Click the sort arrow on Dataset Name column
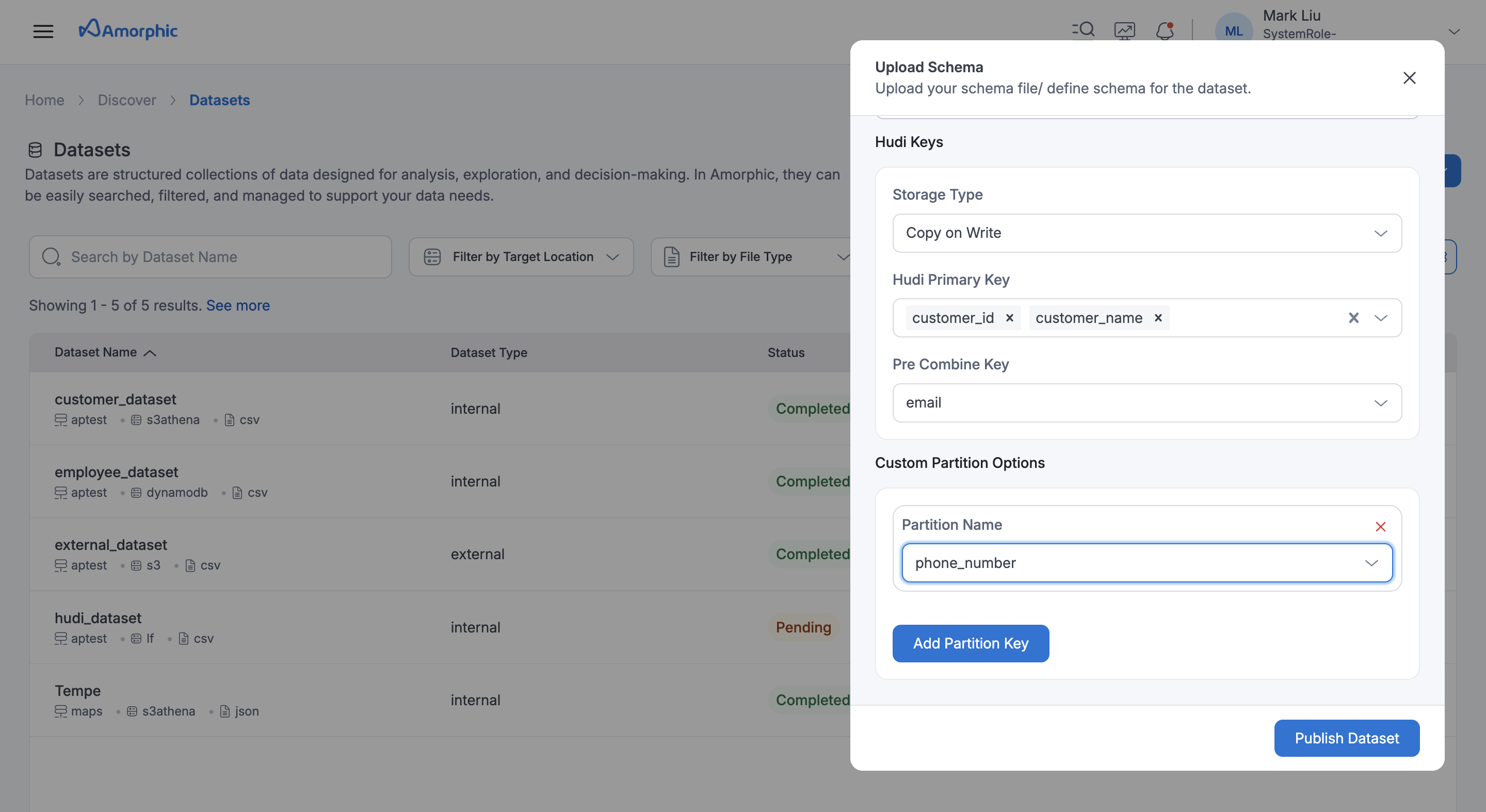The image size is (1486, 812). point(150,352)
